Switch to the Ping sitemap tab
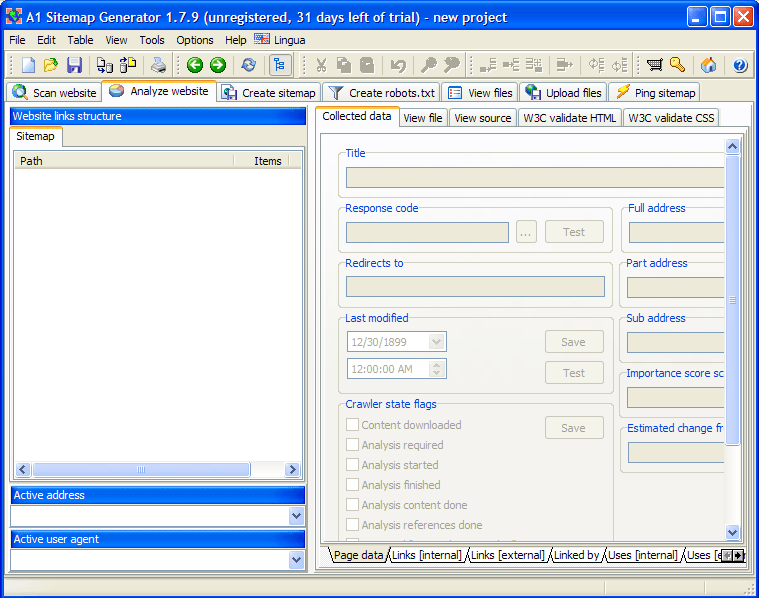 tap(655, 92)
